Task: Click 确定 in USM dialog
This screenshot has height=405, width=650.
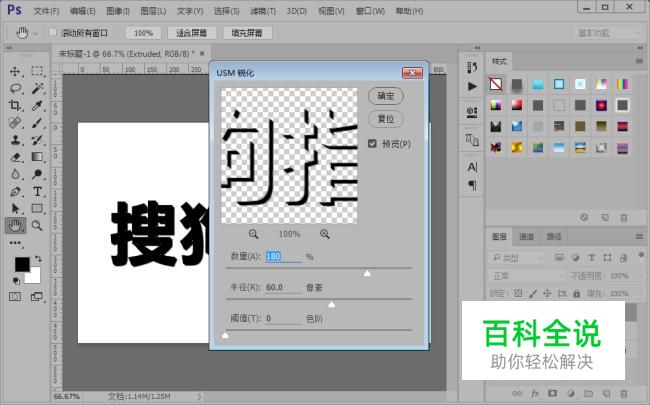Action: pyautogui.click(x=386, y=96)
